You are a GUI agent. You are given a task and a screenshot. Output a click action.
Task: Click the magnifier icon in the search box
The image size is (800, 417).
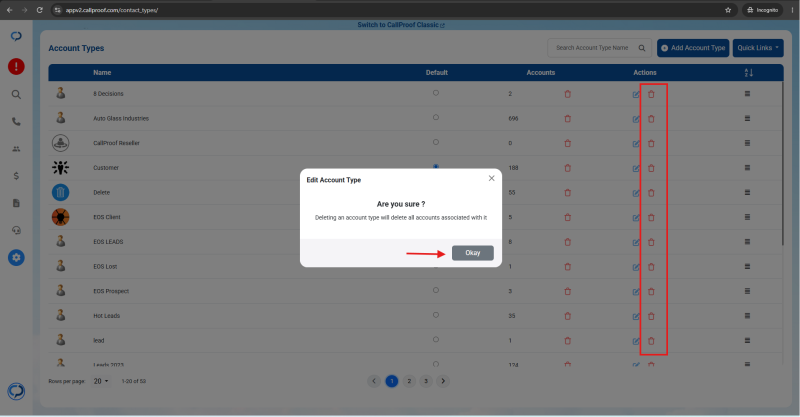[642, 48]
